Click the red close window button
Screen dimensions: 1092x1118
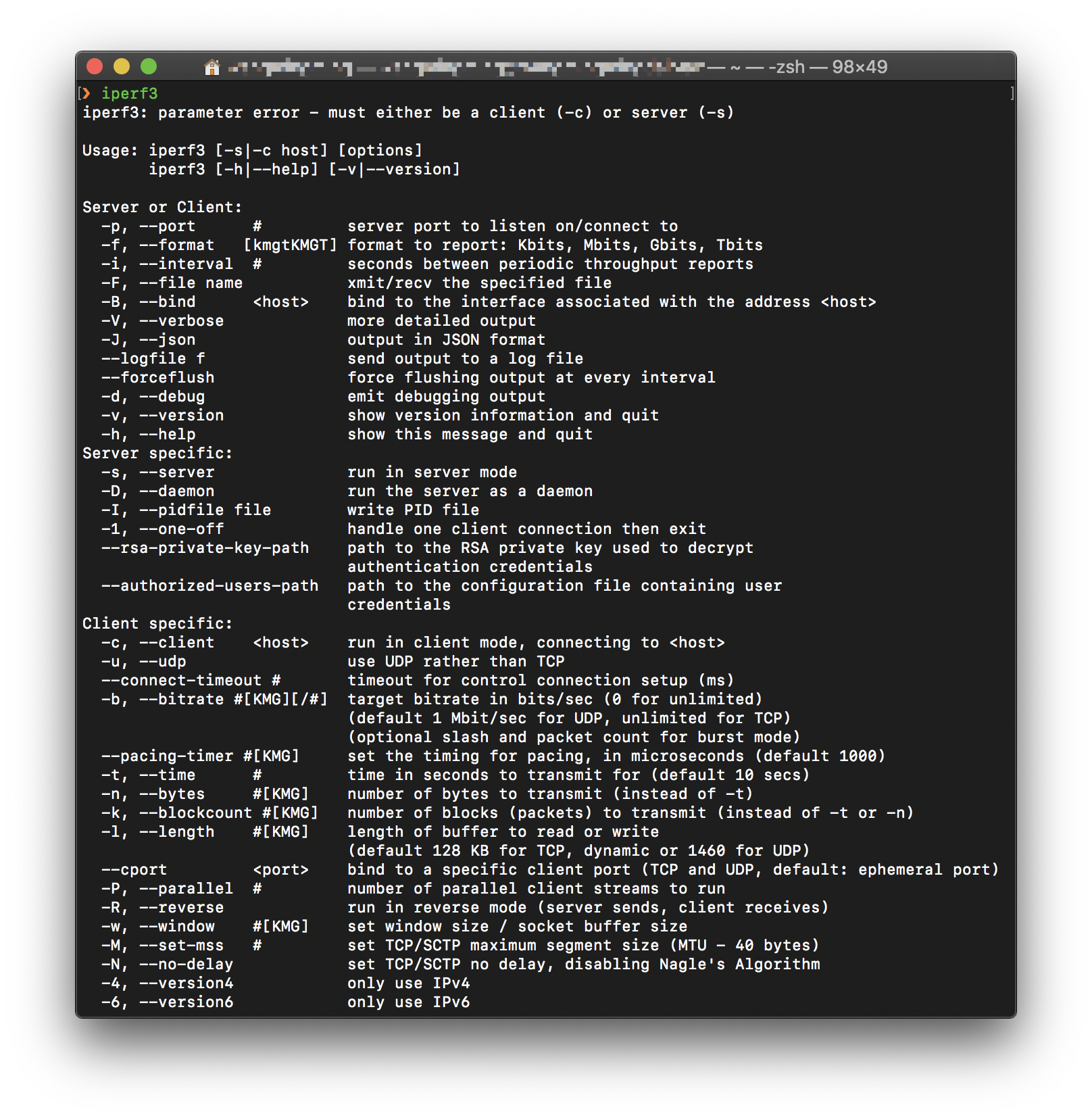(x=95, y=66)
